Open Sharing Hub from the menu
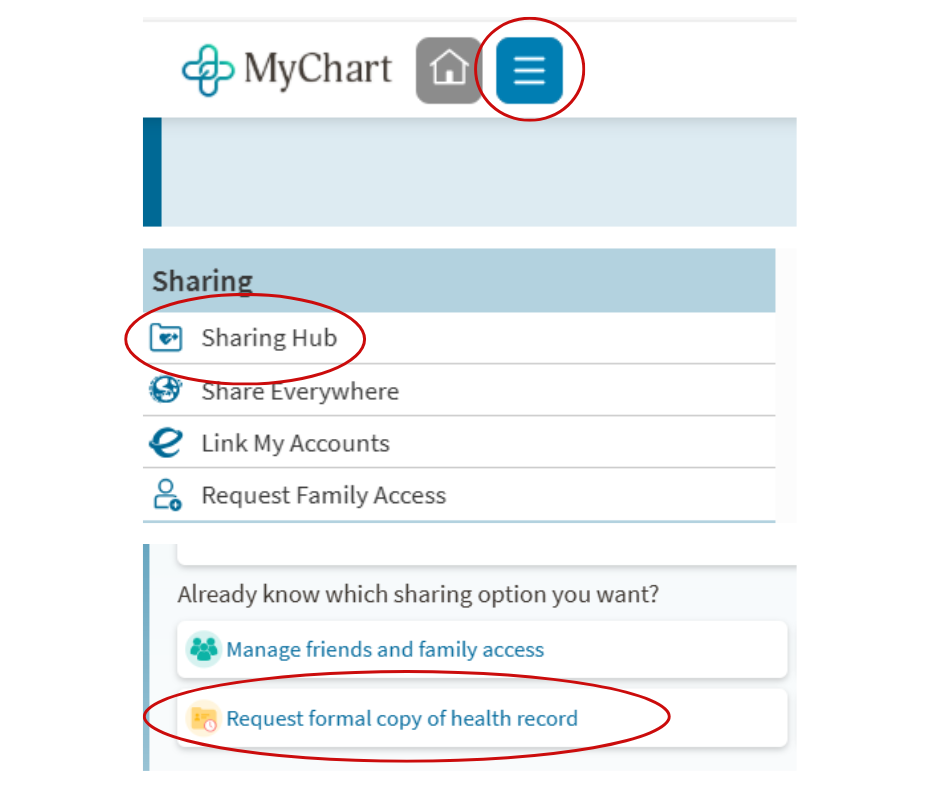The width and height of the screenshot is (940, 788). (269, 338)
